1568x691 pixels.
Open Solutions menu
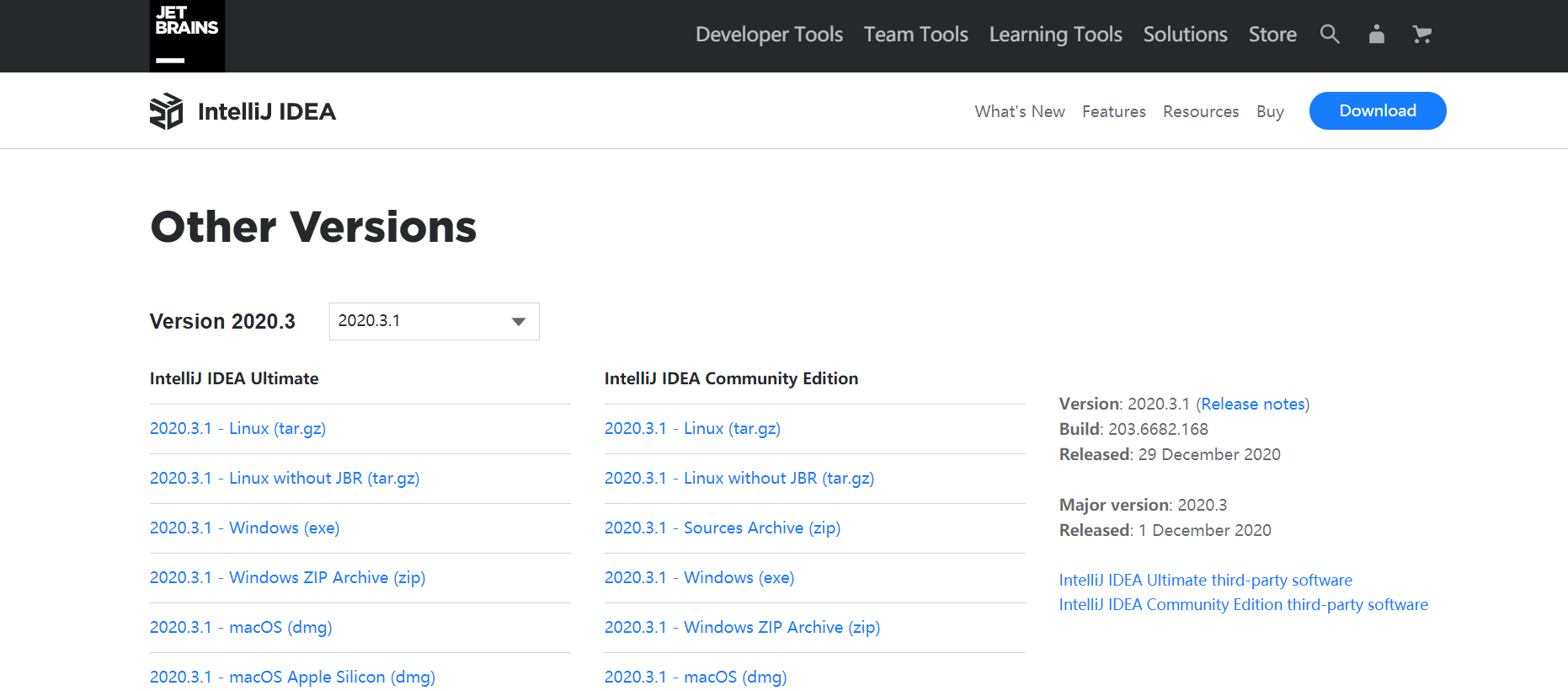click(x=1186, y=35)
